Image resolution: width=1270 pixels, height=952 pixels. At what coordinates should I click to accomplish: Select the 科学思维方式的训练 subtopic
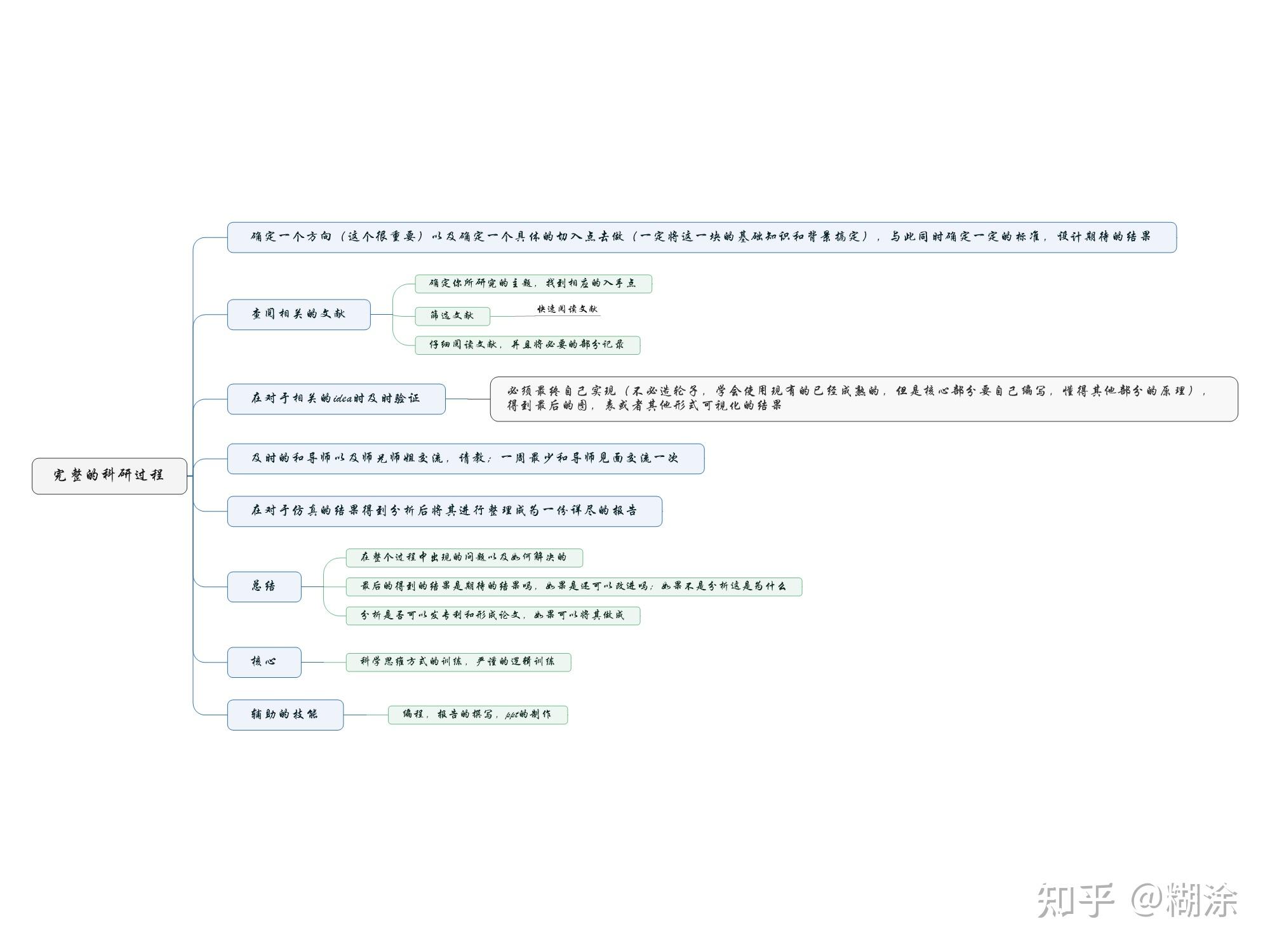(458, 662)
